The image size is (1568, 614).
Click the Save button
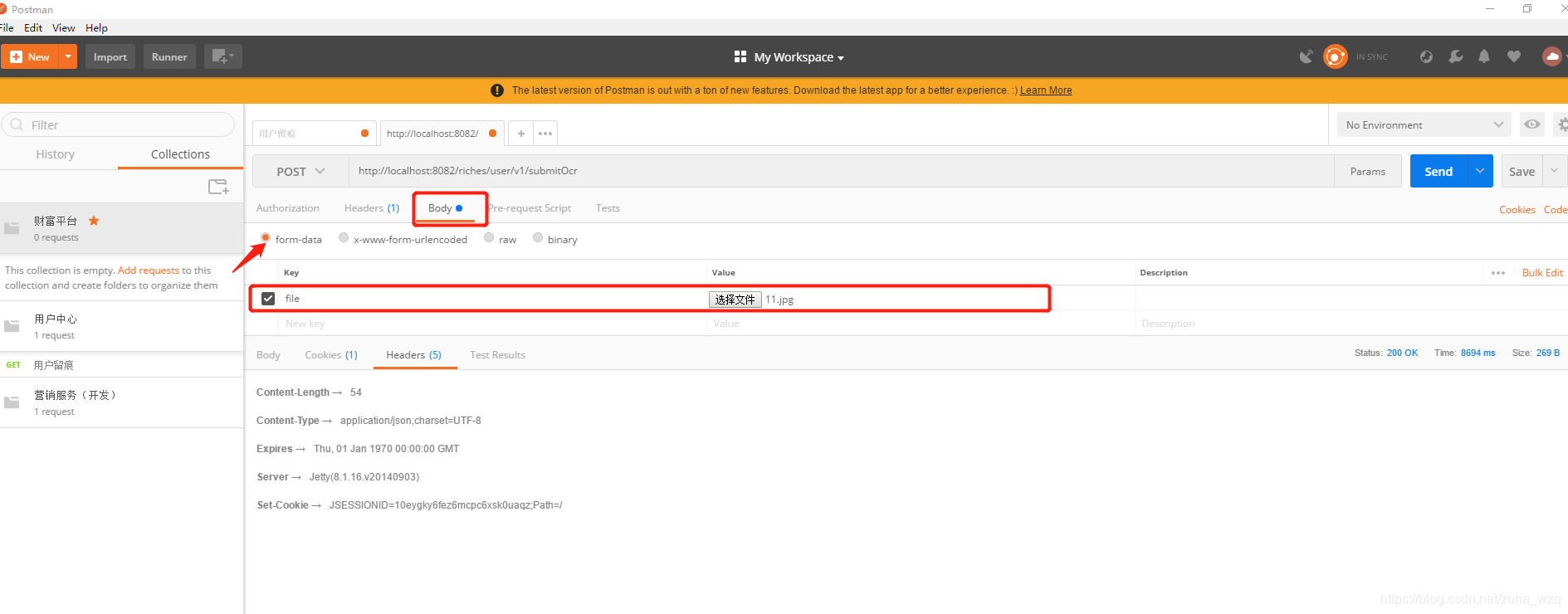tap(1522, 171)
